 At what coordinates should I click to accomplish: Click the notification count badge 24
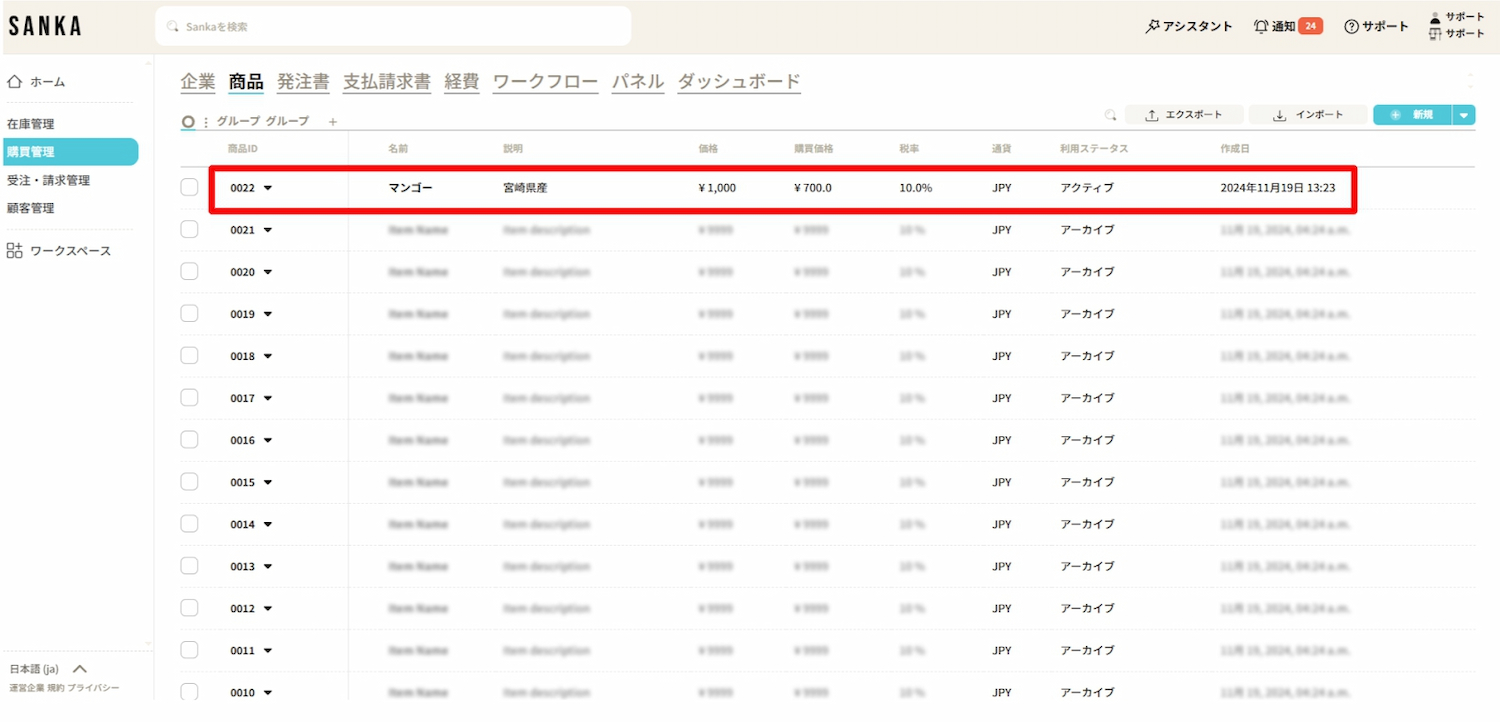1310,27
